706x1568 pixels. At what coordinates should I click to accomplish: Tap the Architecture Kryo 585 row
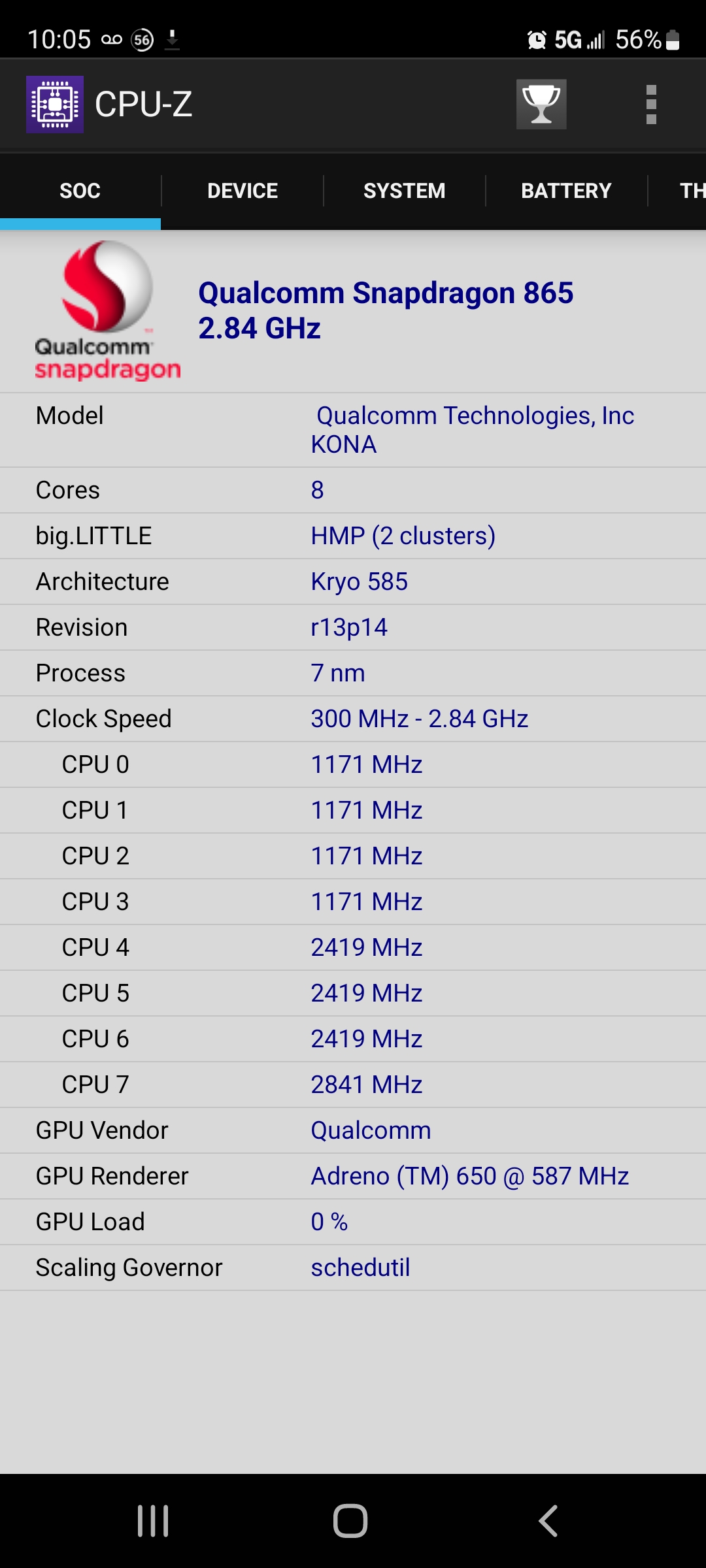[353, 581]
